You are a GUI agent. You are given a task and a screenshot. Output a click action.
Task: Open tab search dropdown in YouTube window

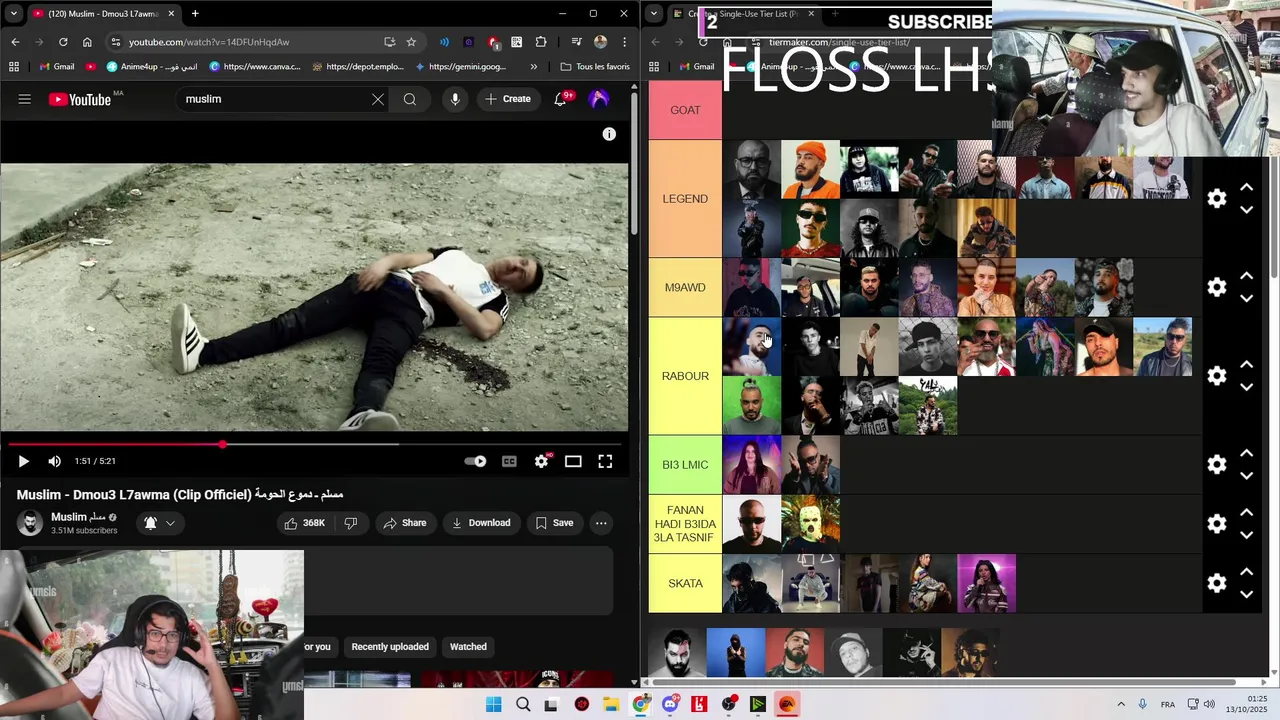point(12,13)
